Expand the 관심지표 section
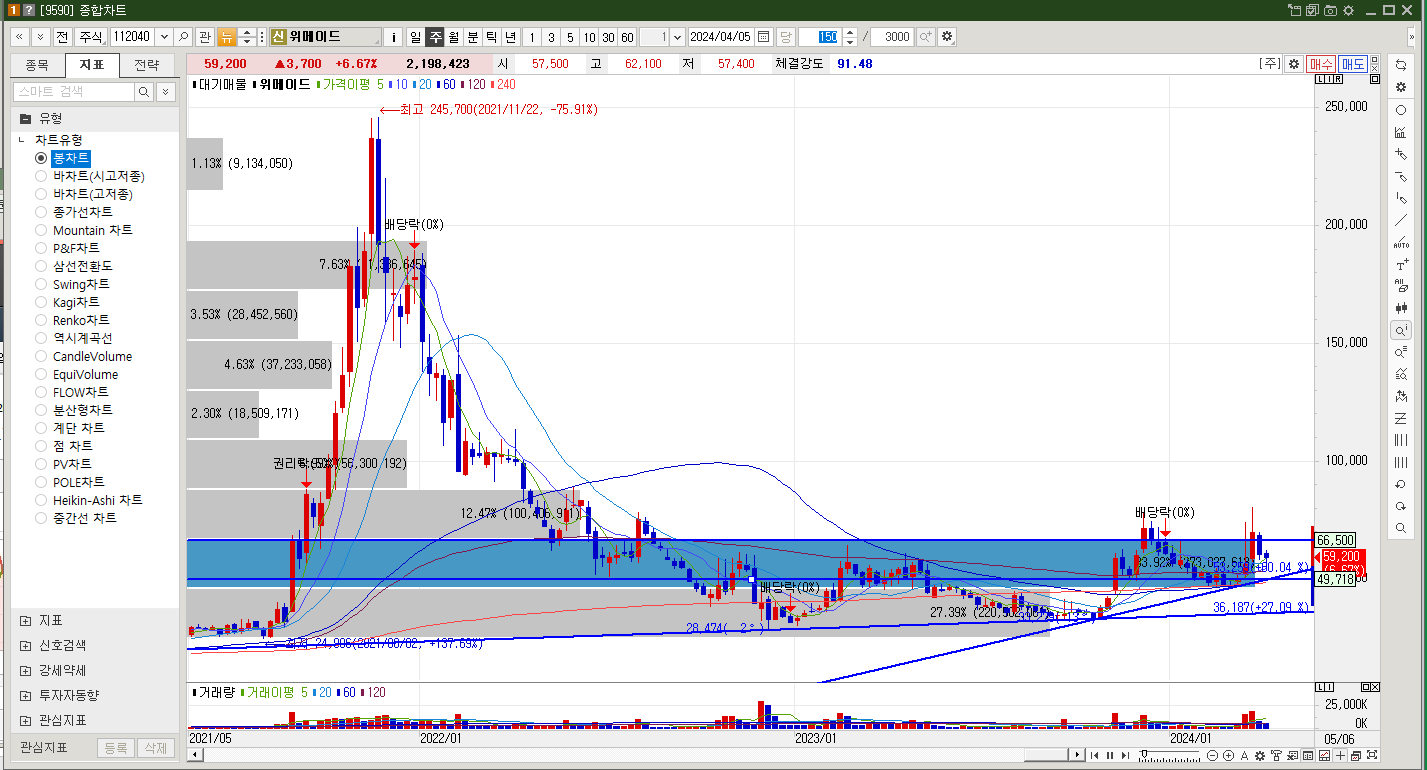 25,720
